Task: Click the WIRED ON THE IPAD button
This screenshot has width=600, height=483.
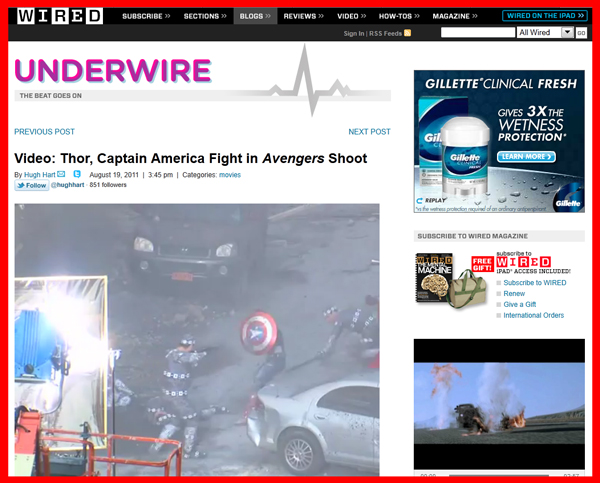Action: click(545, 16)
